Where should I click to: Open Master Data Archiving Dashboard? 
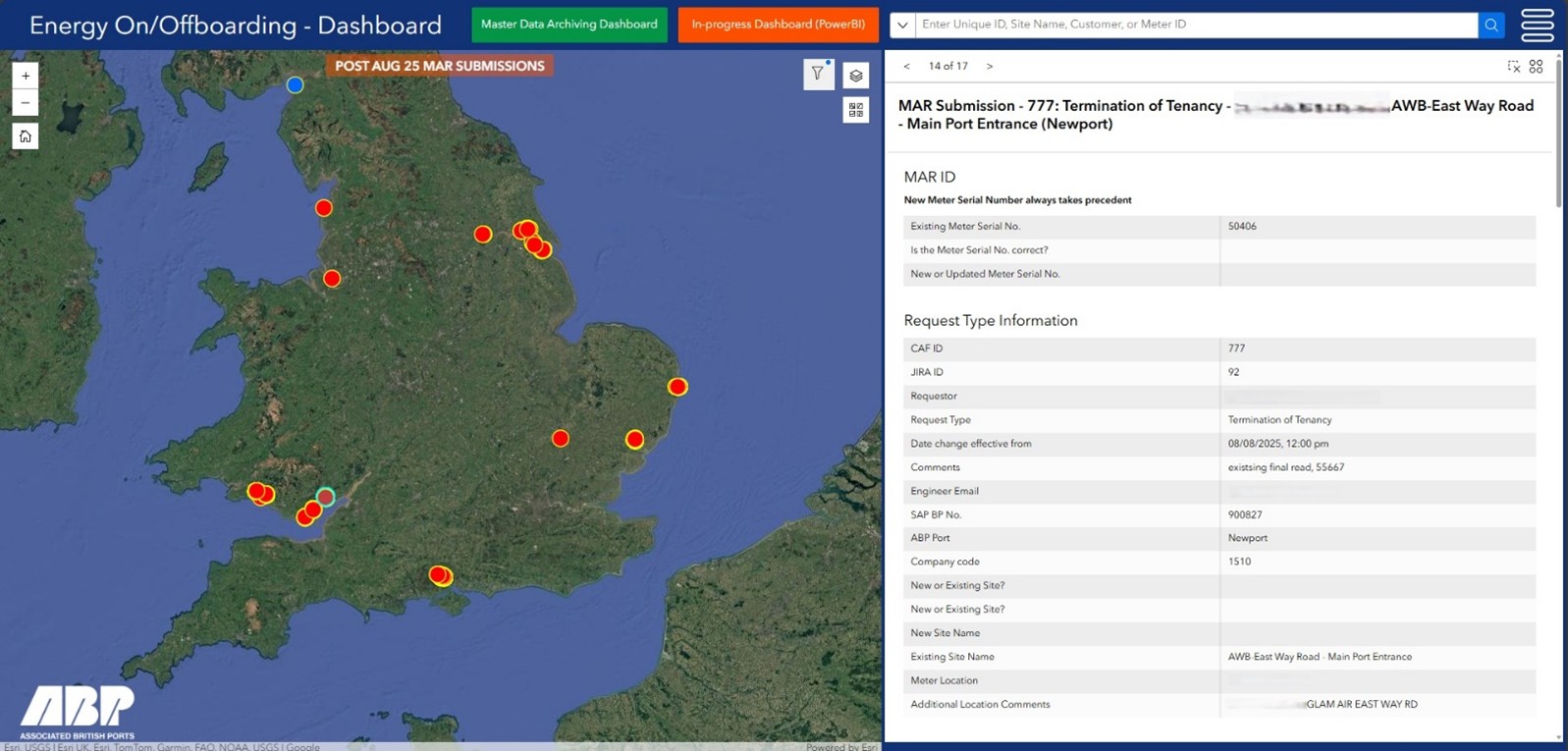point(569,25)
